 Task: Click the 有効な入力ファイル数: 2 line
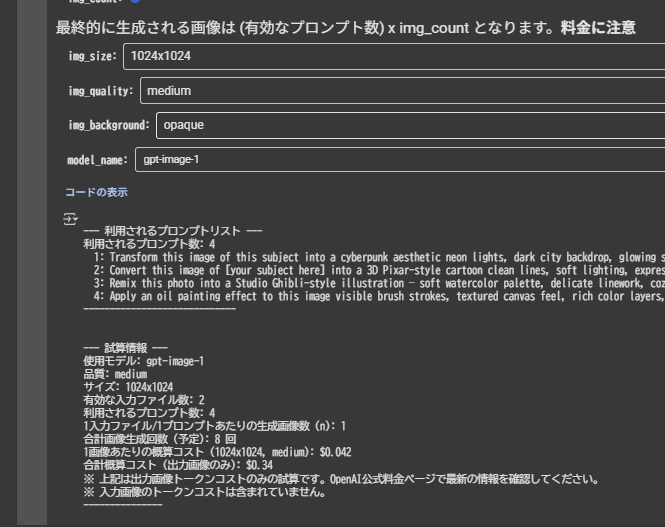click(x=144, y=400)
